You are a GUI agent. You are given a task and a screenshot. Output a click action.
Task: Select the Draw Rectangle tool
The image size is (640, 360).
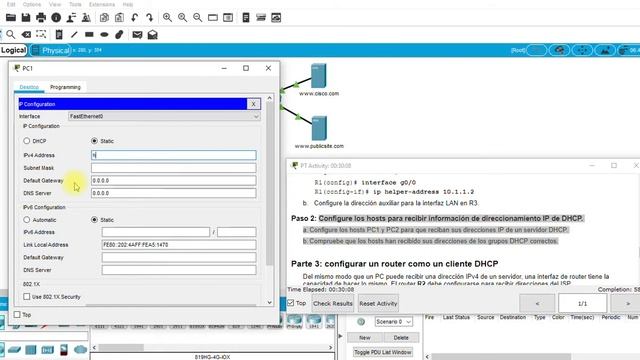pyautogui.click(x=89, y=35)
